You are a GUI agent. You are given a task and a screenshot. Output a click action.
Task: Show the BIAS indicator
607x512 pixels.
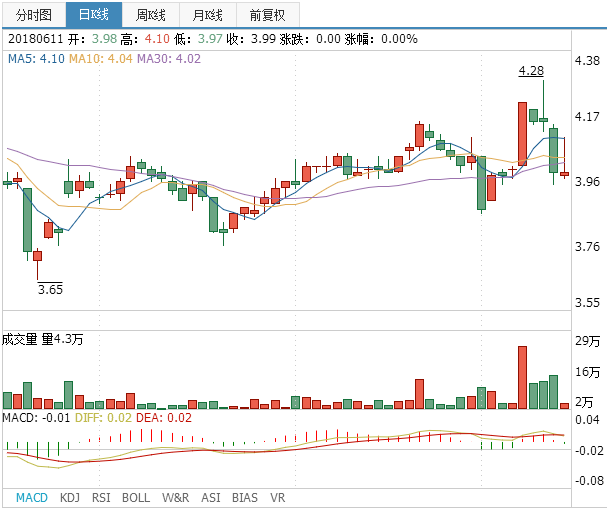pos(245,498)
